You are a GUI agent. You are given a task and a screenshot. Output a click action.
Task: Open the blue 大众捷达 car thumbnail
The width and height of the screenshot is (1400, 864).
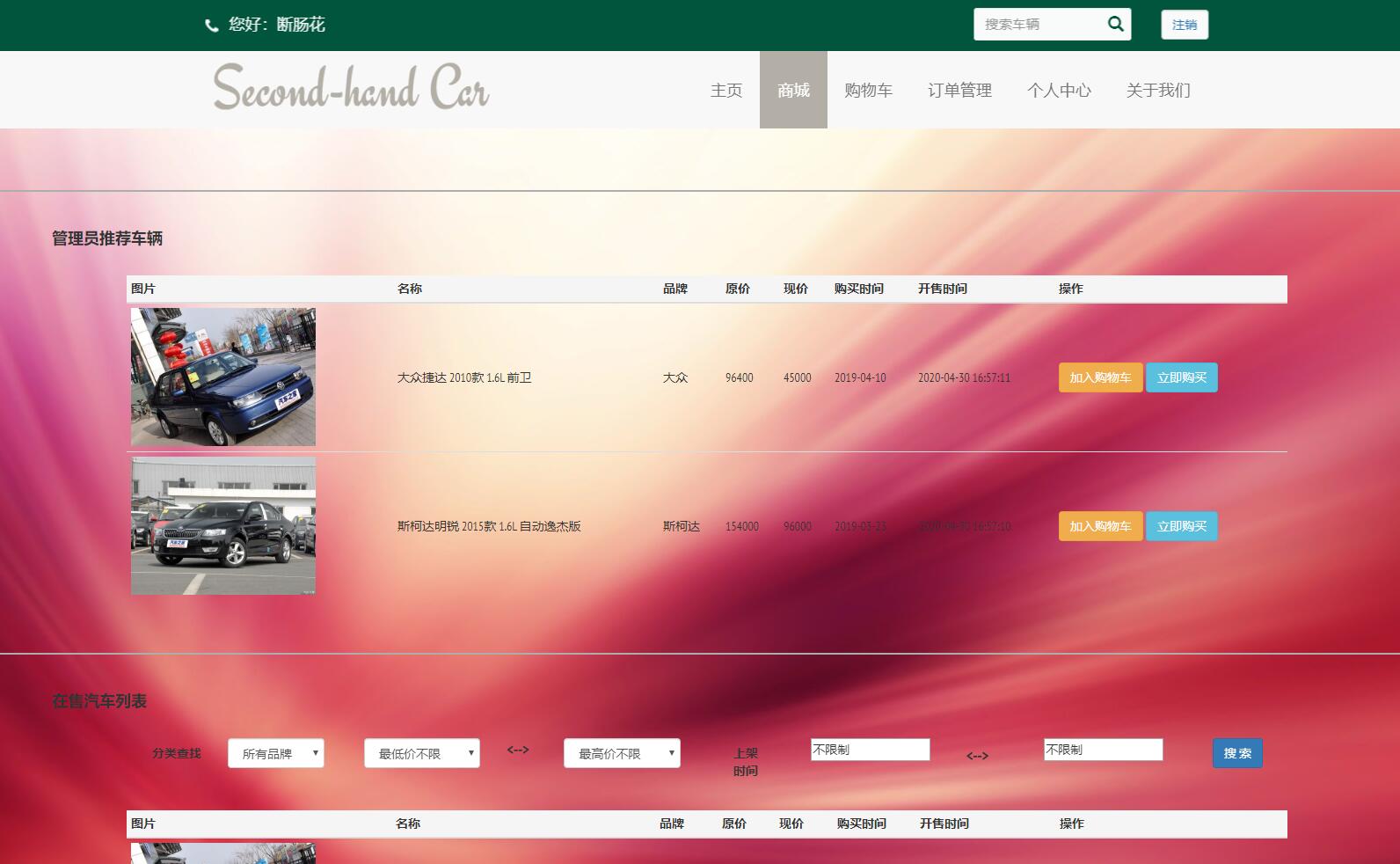pyautogui.click(x=223, y=377)
